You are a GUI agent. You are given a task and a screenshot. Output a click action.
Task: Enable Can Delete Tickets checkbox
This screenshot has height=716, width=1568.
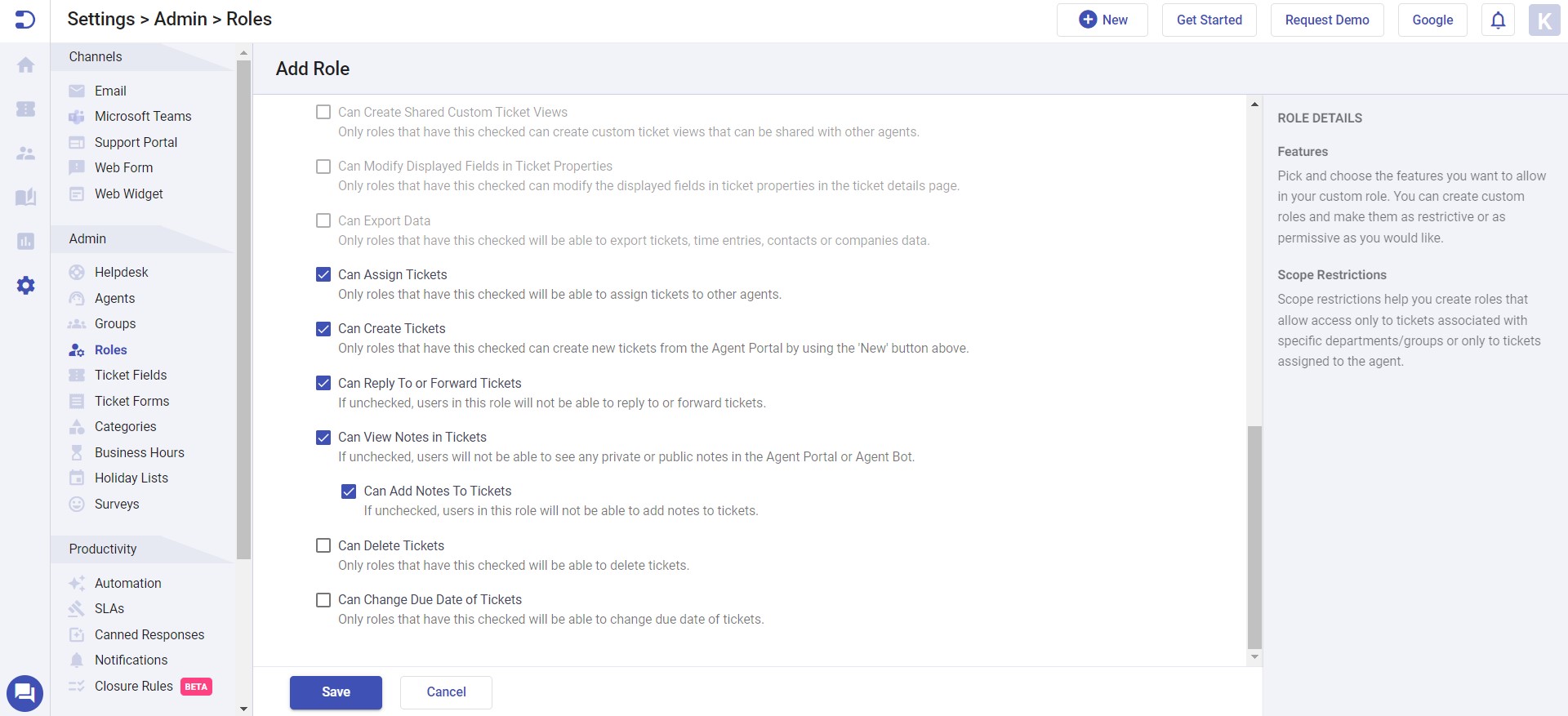[x=323, y=545]
